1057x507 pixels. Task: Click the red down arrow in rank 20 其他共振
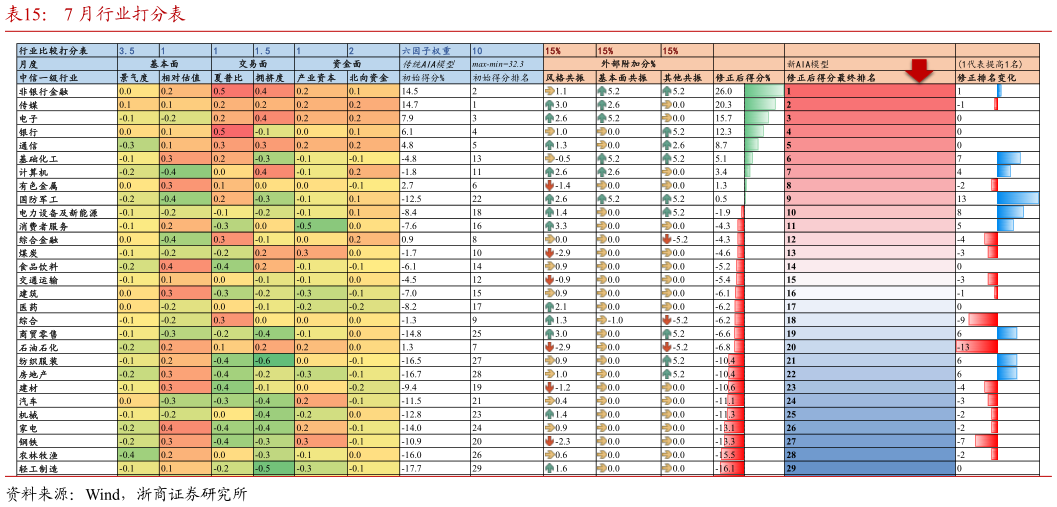[x=667, y=347]
